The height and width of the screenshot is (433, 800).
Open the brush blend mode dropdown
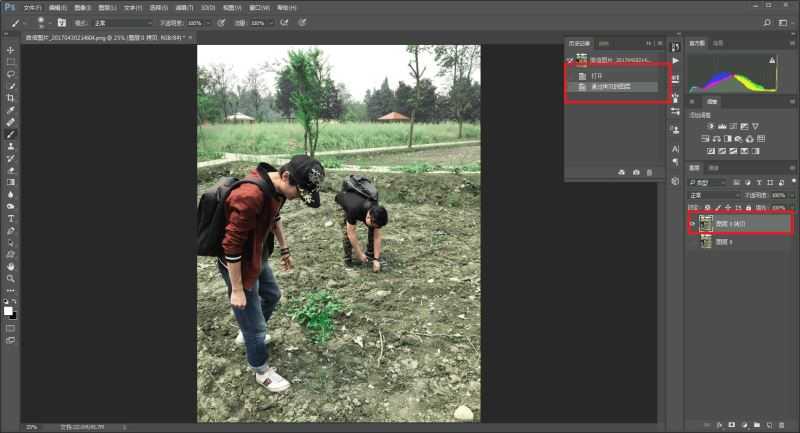pos(123,23)
